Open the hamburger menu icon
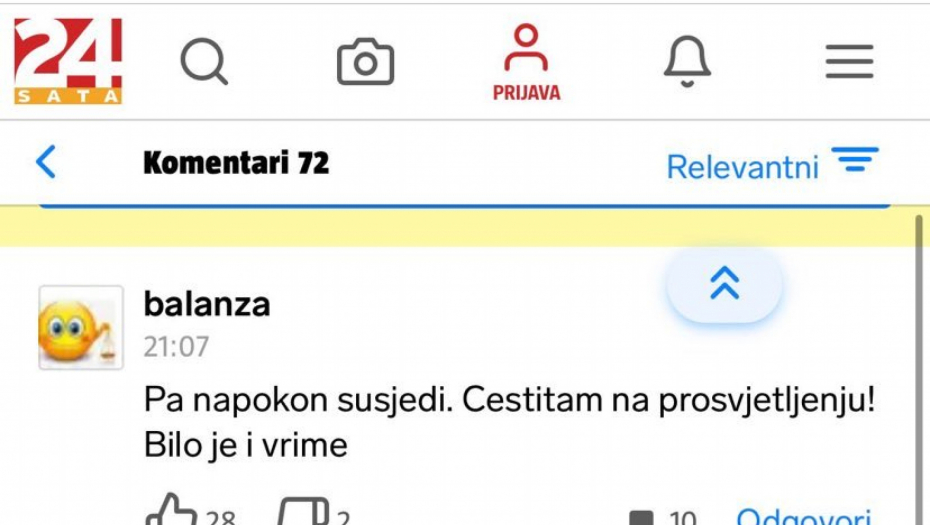Screen dimensions: 930x525 tap(849, 61)
